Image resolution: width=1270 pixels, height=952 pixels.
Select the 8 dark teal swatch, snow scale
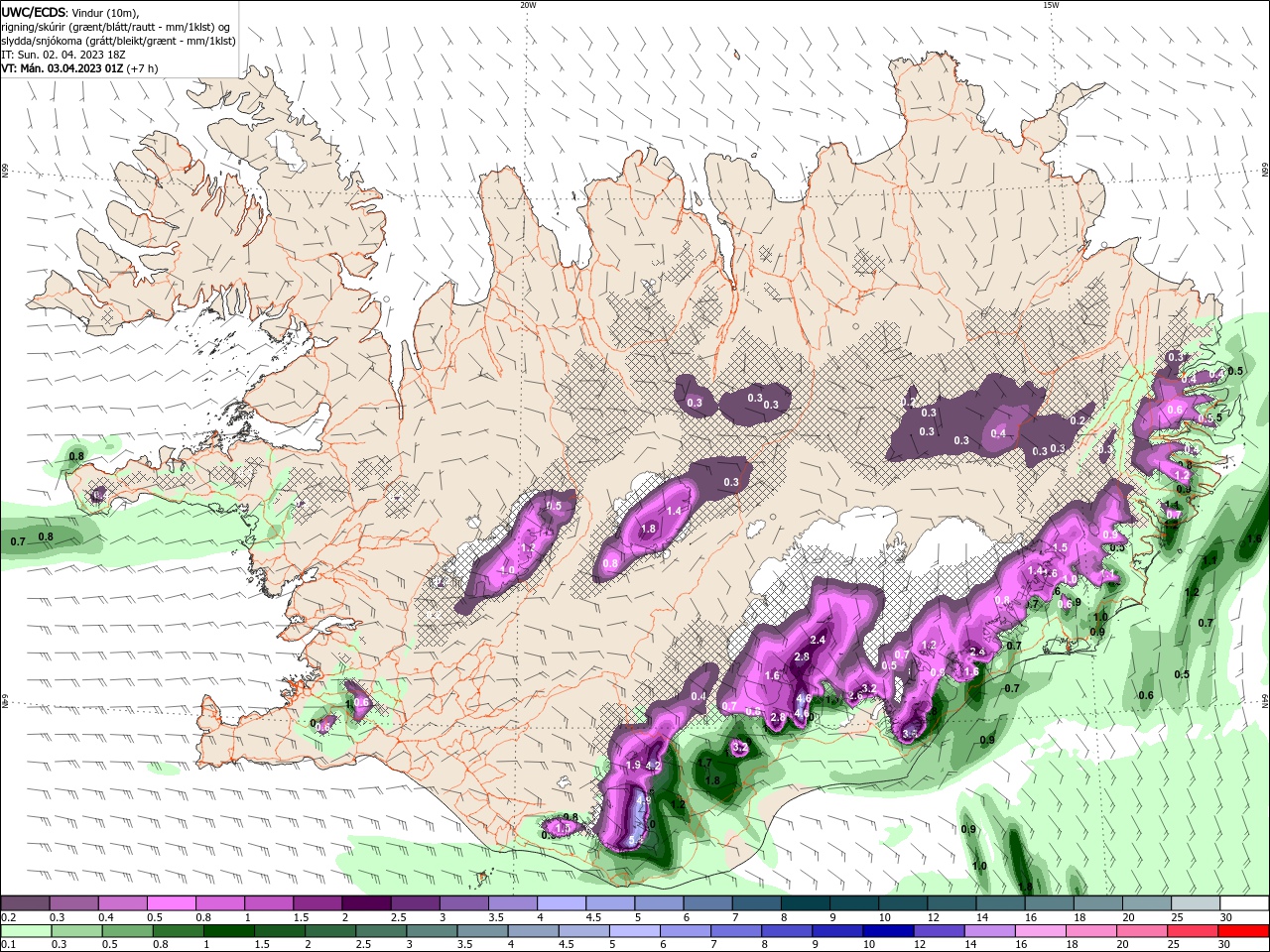tap(806, 903)
